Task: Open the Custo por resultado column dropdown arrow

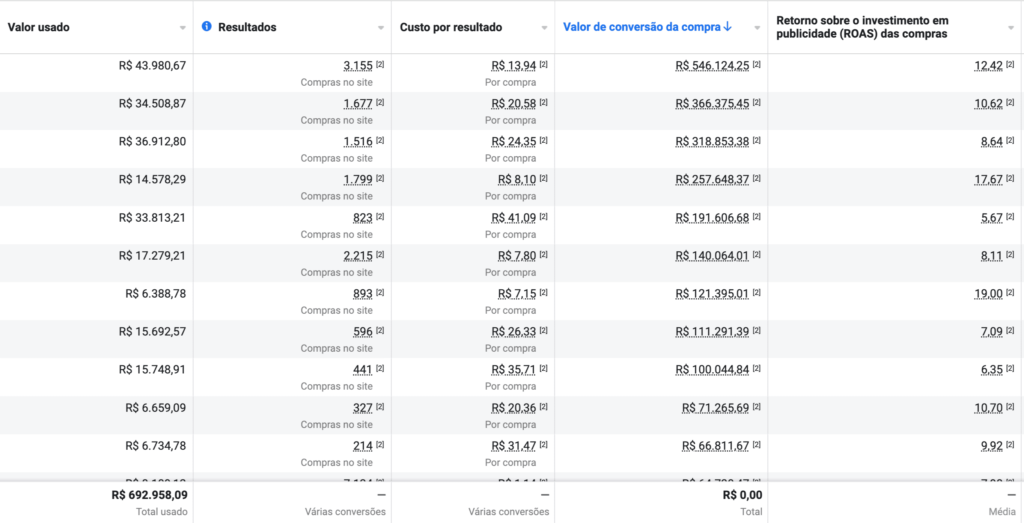Action: point(544,28)
